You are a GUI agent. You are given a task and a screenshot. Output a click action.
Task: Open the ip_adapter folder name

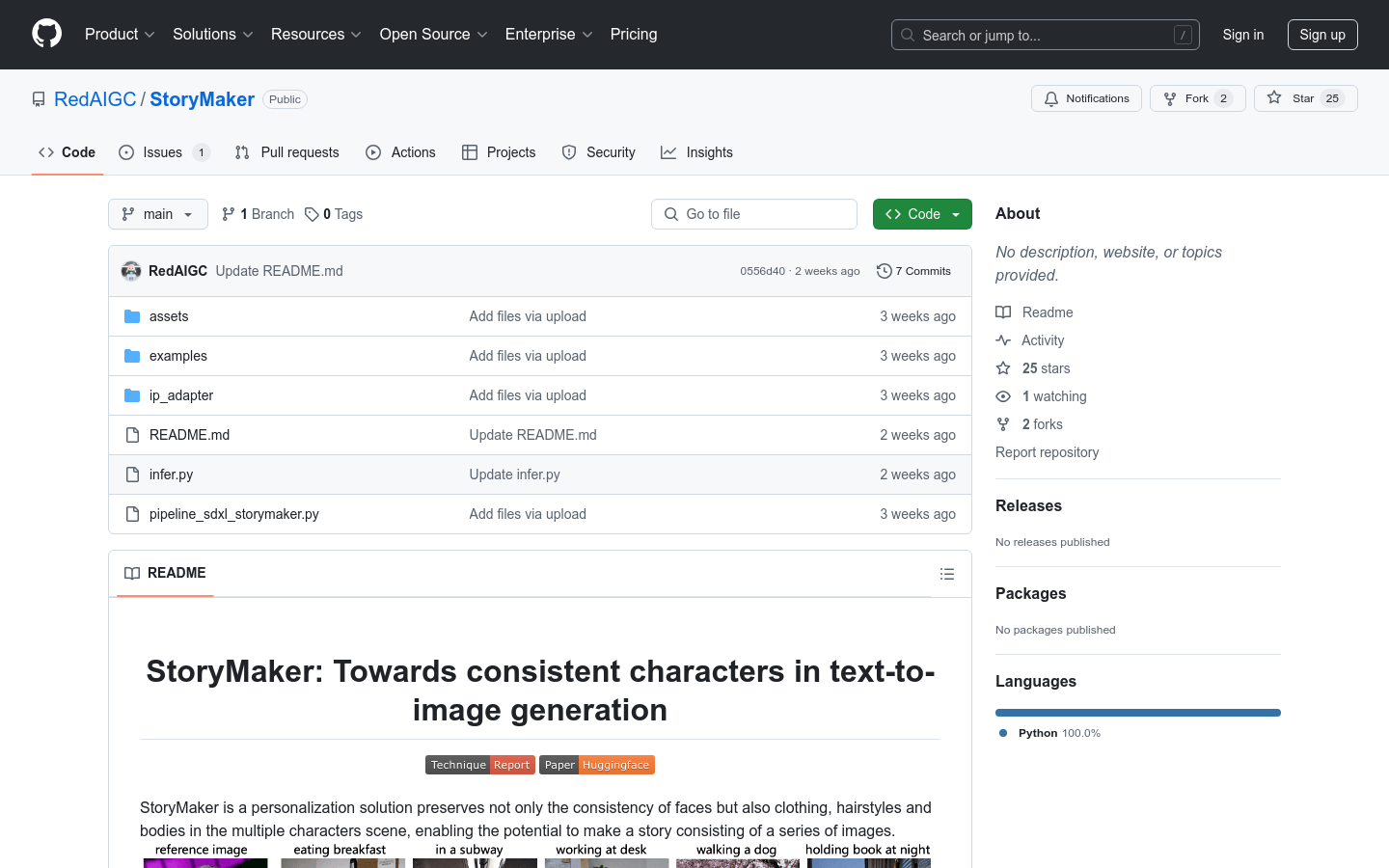181,395
